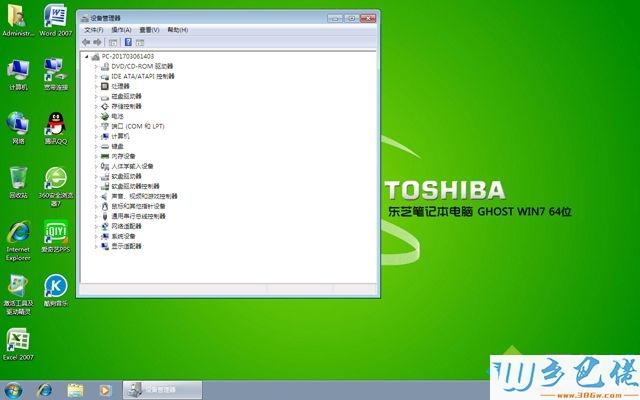The height and width of the screenshot is (400, 640).
Task: Click the chip icon for 处理器
Action: click(105, 86)
